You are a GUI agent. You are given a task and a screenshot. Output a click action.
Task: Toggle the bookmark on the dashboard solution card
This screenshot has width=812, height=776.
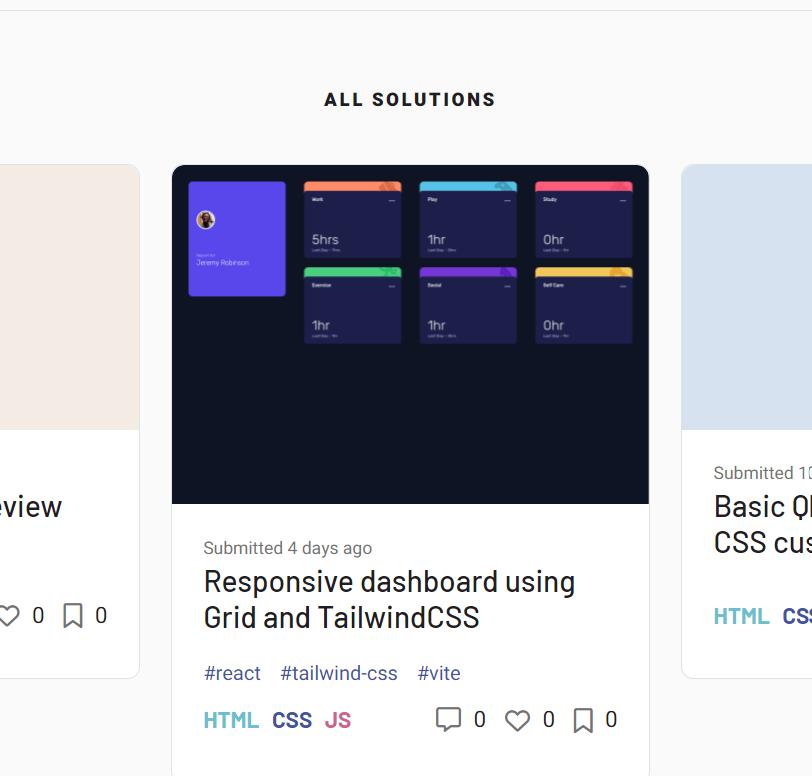[x=582, y=719]
